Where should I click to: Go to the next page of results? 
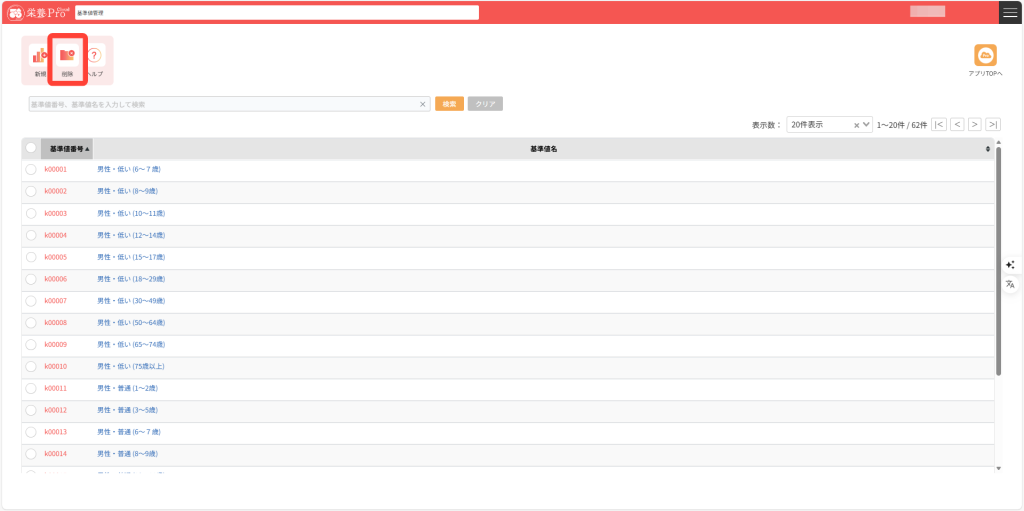(x=975, y=125)
